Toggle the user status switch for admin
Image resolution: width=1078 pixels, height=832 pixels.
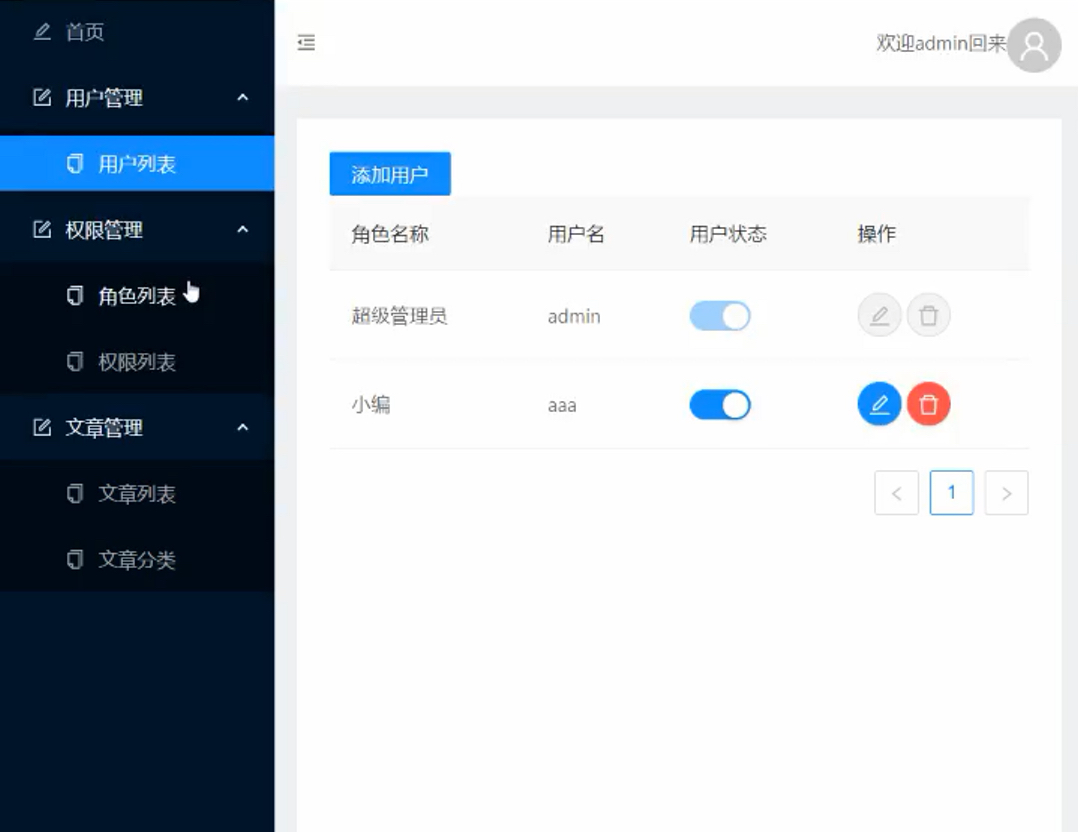point(720,316)
